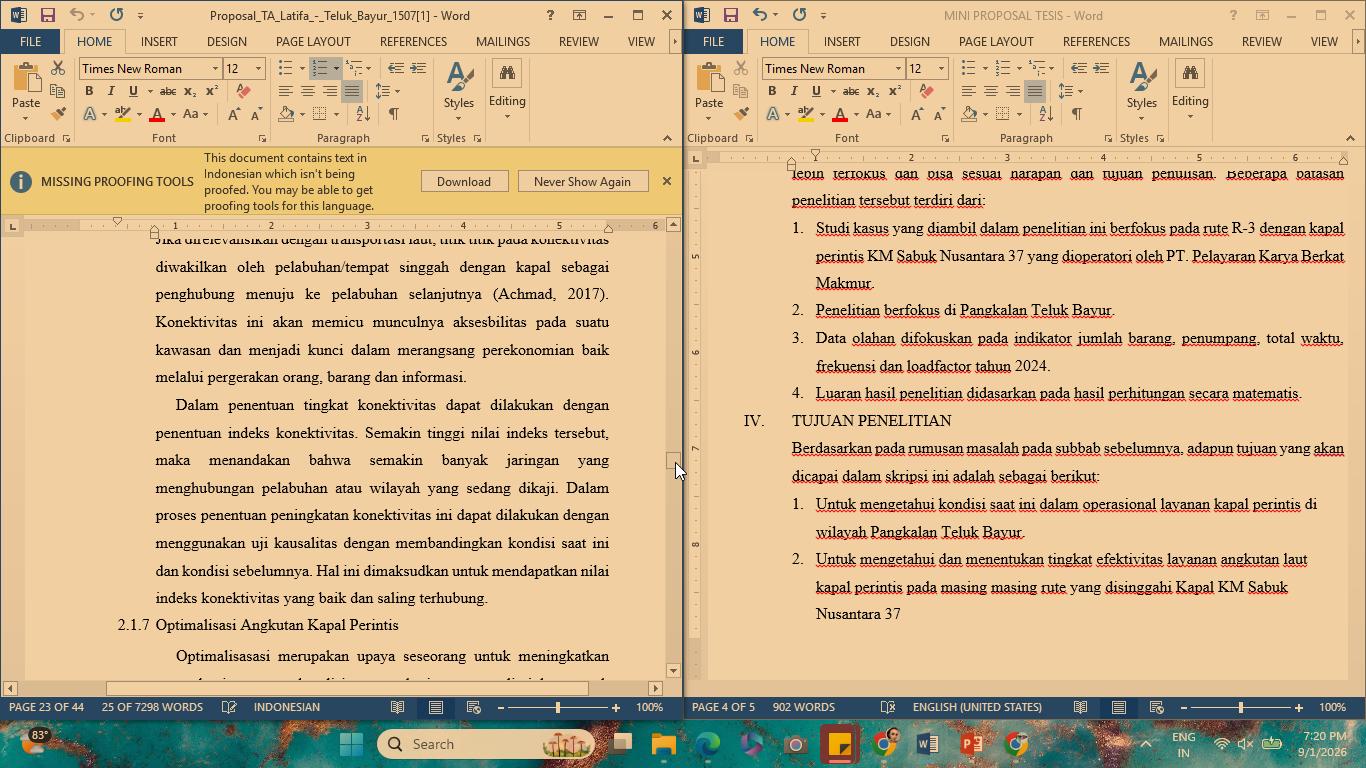This screenshot has height=768, width=1366.
Task: Click Never Show Again button
Action: [x=582, y=181]
